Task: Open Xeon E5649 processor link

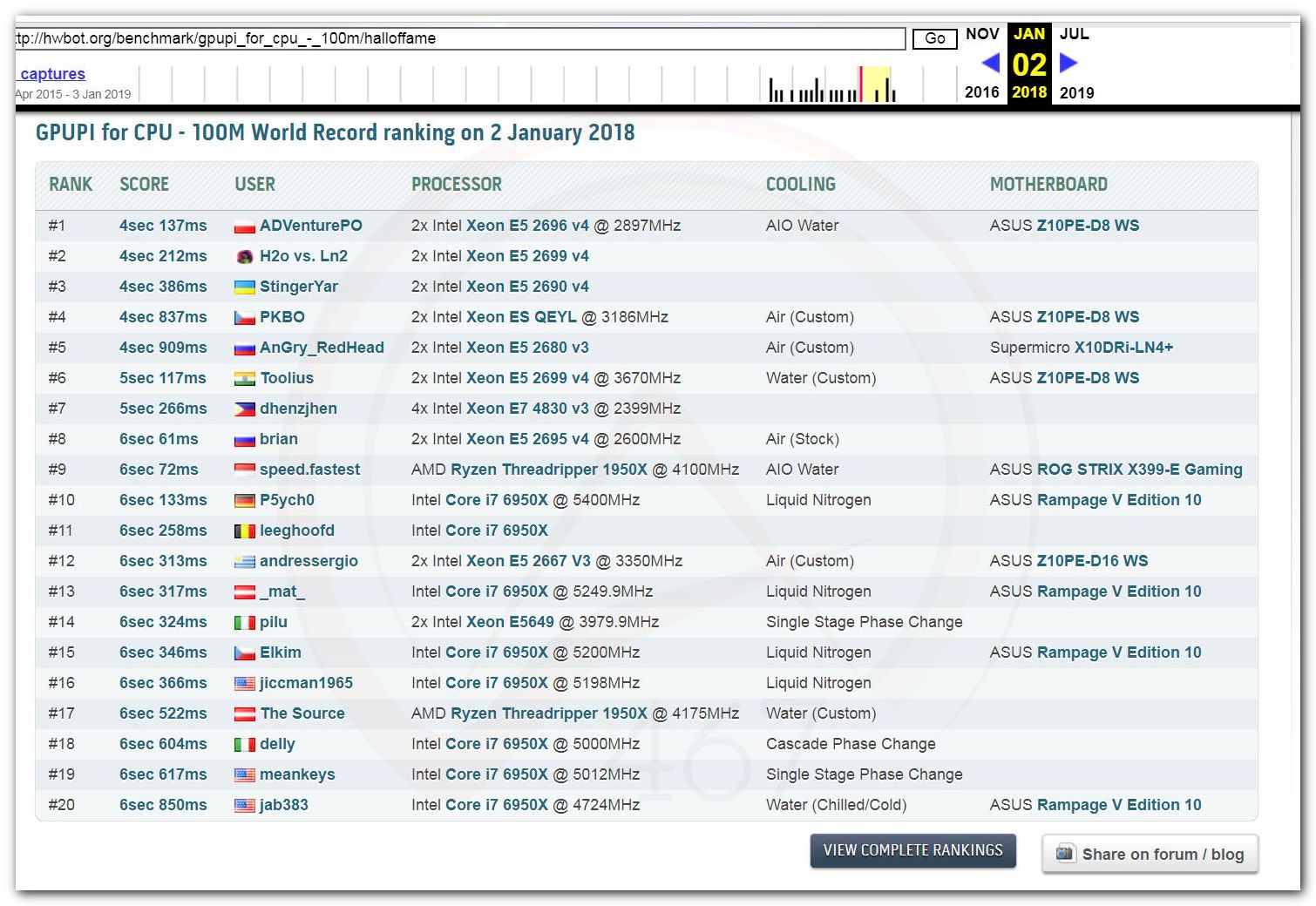Action: point(510,622)
